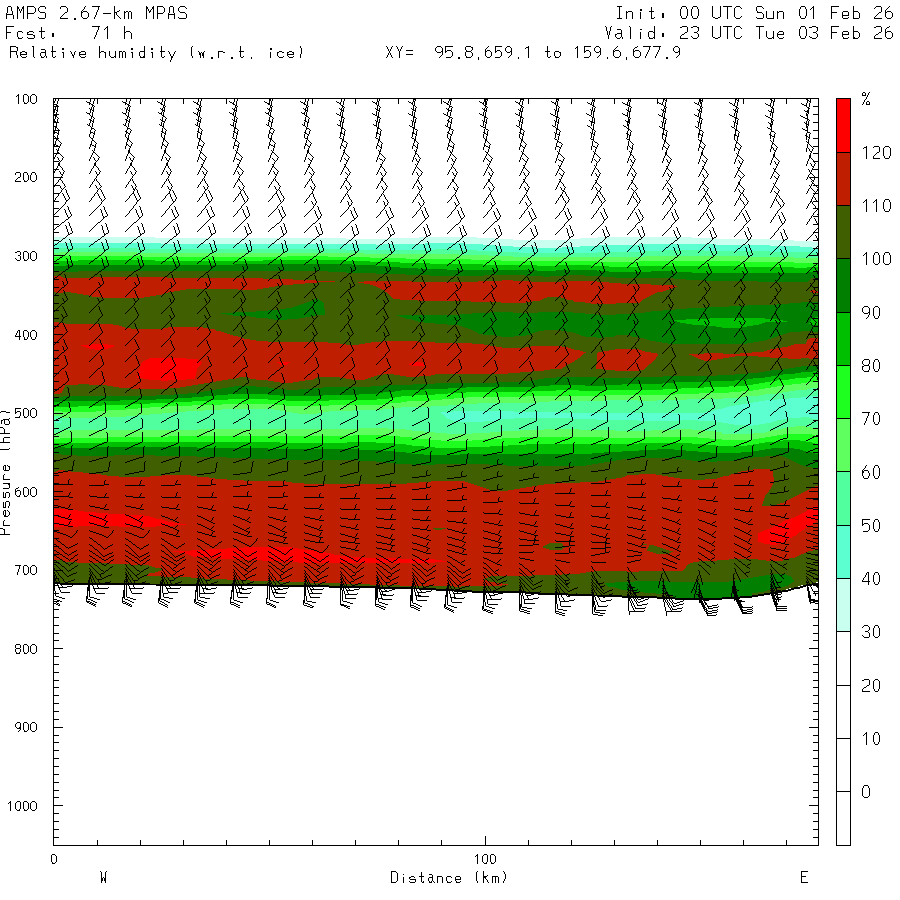Click the 900 hPa pressure axis label
900x900 pixels.
pyautogui.click(x=26, y=727)
